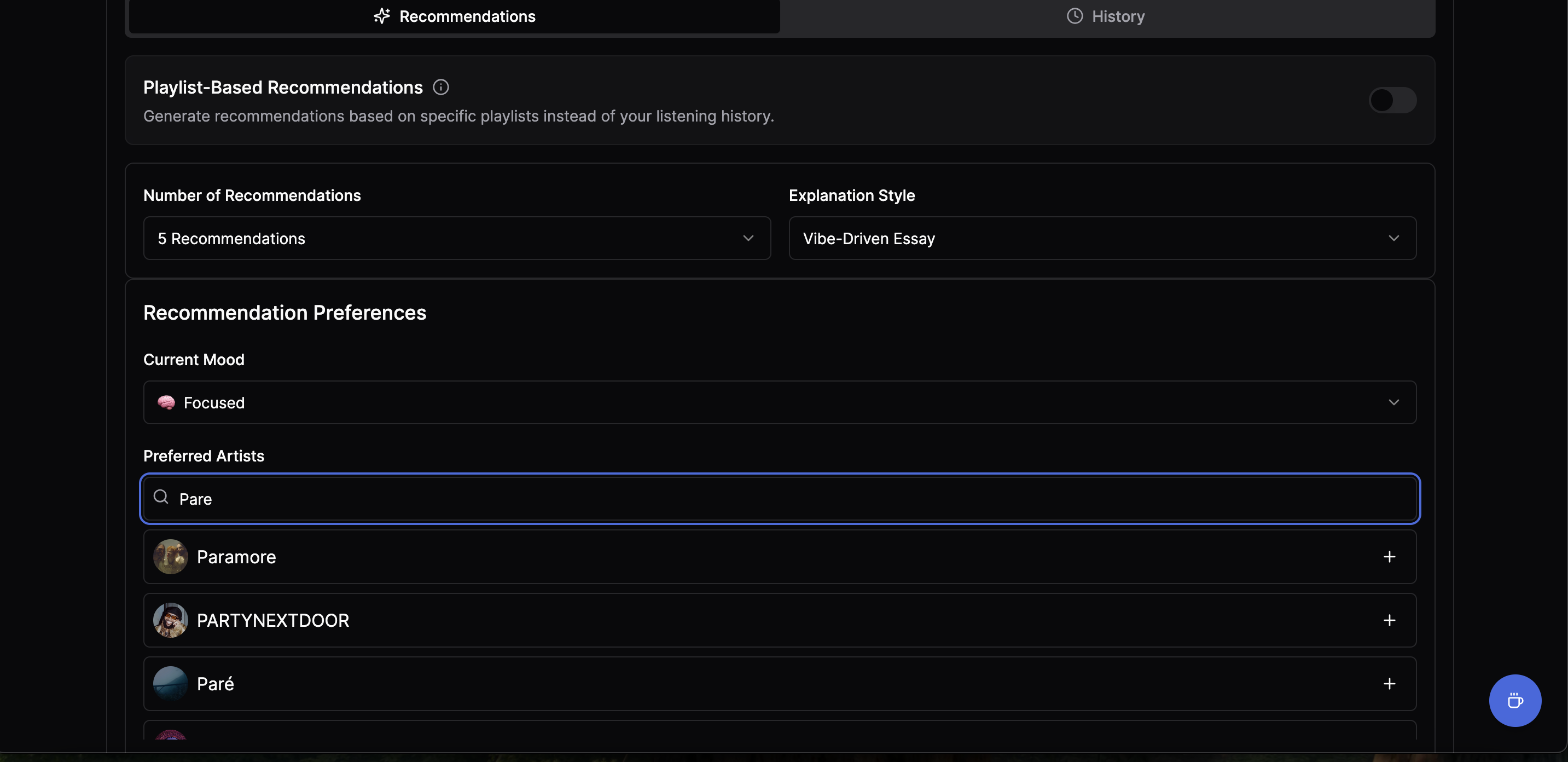Open the Current Mood Focused dropdown

(x=779, y=402)
